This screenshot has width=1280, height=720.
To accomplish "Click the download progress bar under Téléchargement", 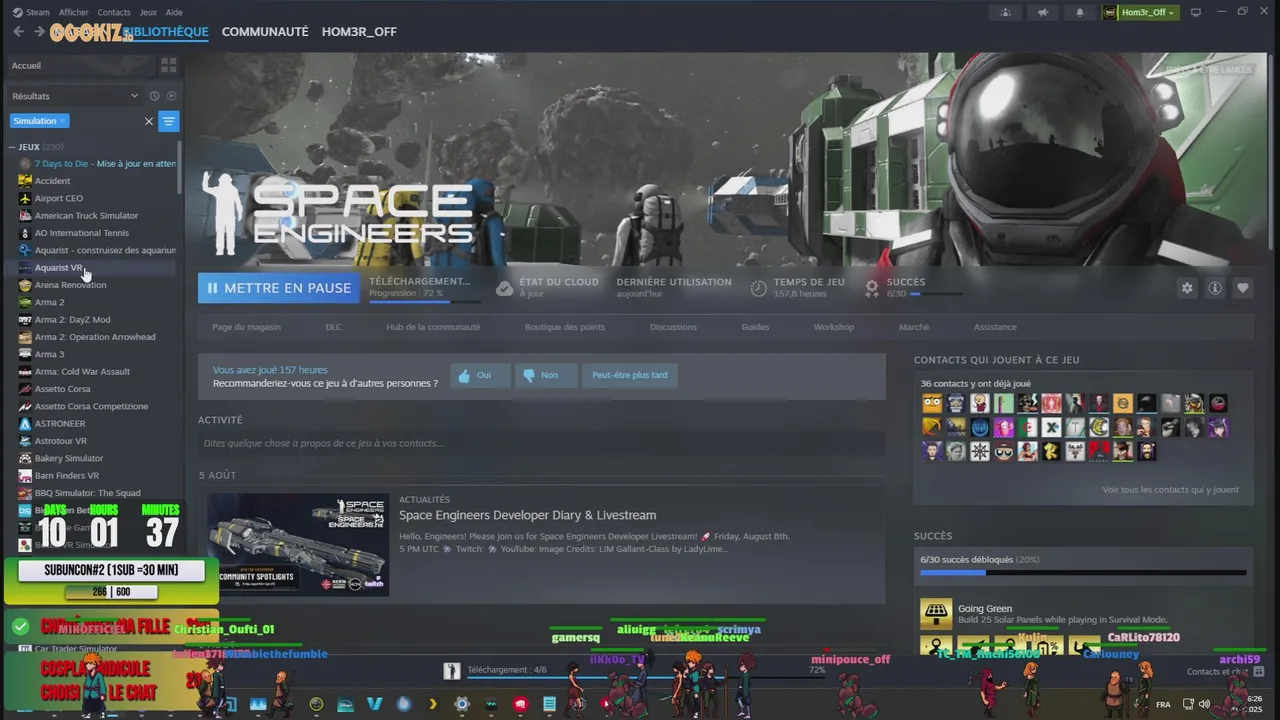I will click(424, 300).
